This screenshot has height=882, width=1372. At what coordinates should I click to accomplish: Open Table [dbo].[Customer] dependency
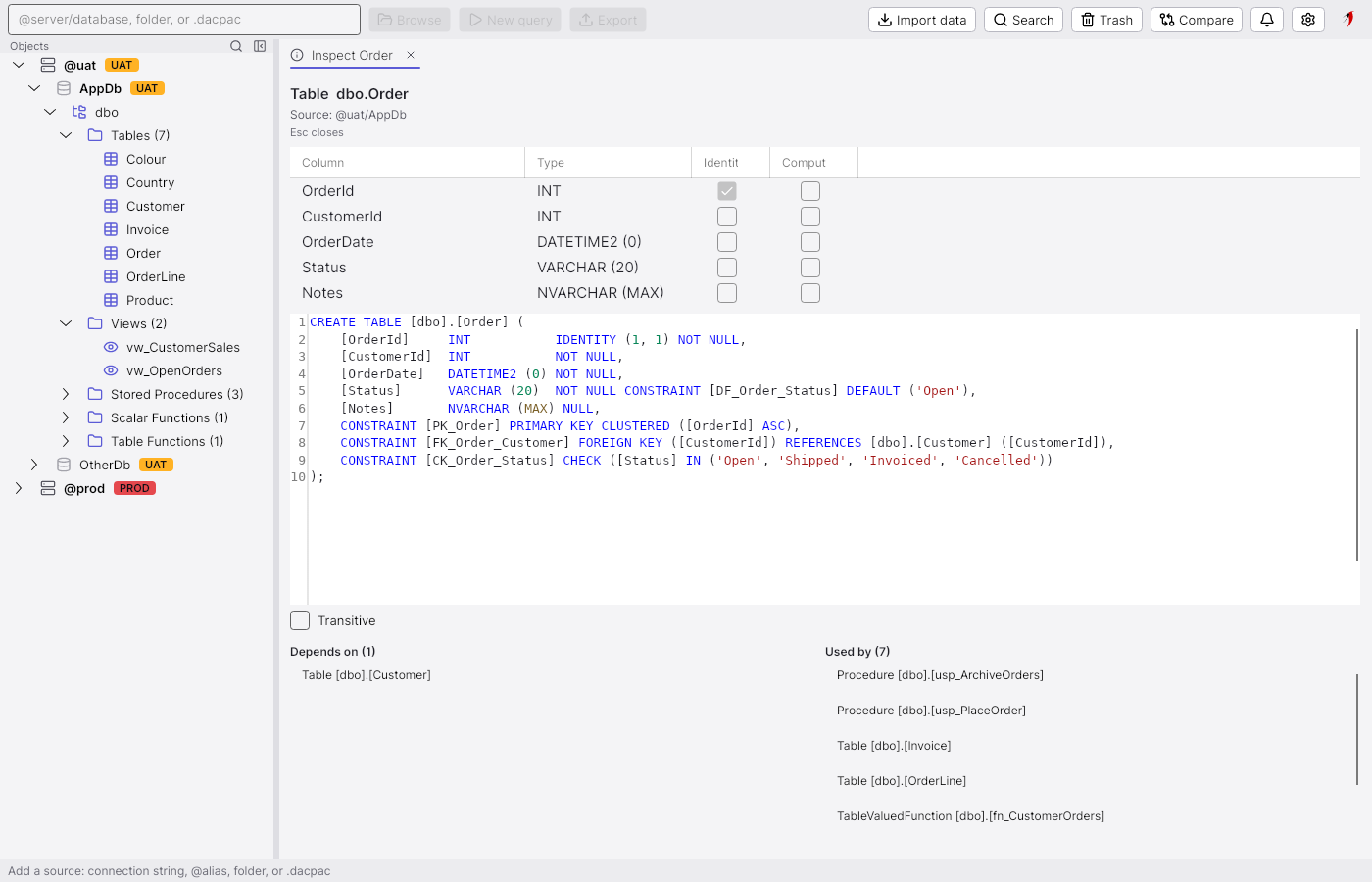(x=367, y=675)
